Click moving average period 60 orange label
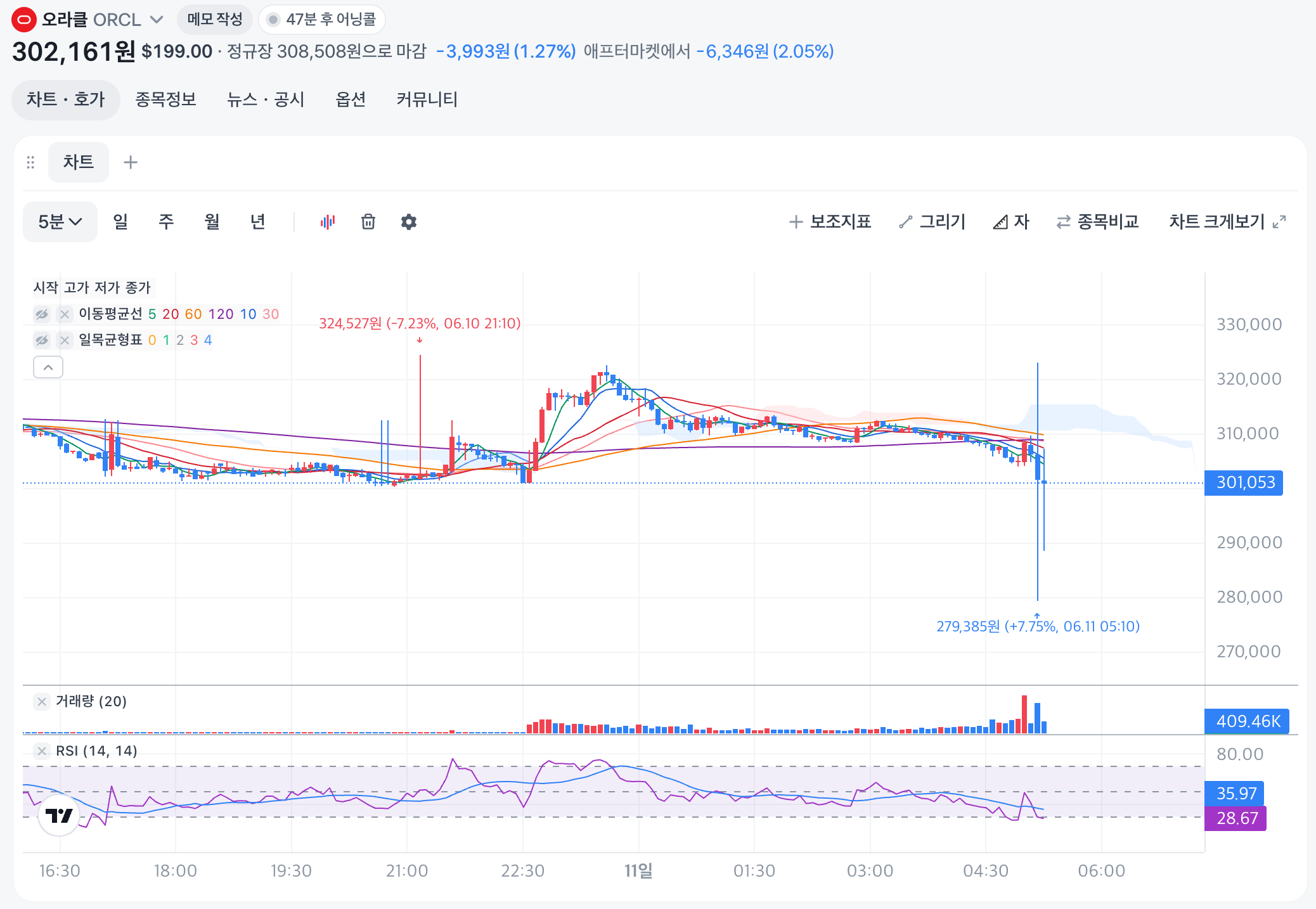The height and width of the screenshot is (909, 1316). [x=193, y=314]
